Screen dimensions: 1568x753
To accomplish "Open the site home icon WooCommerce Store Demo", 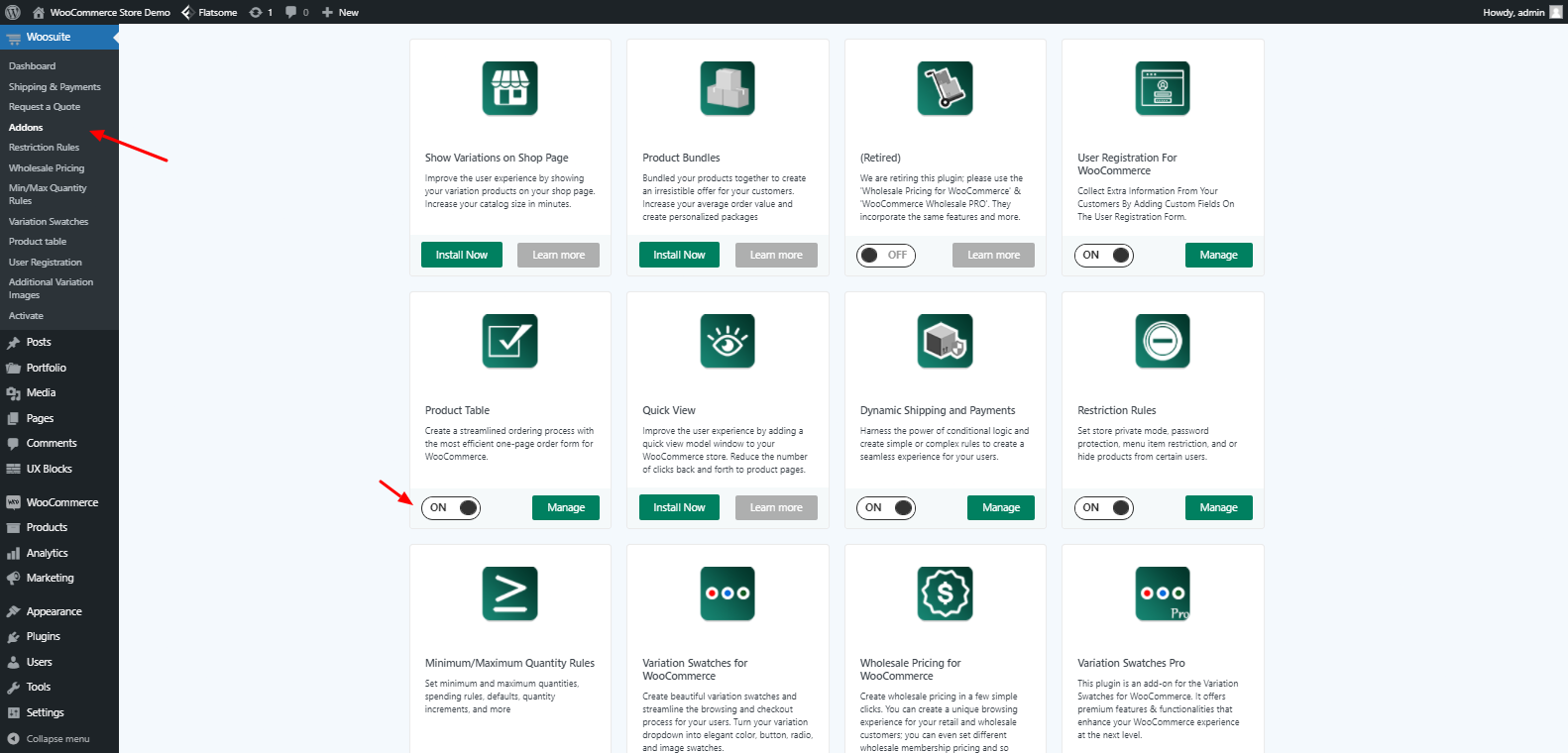I will tap(38, 12).
